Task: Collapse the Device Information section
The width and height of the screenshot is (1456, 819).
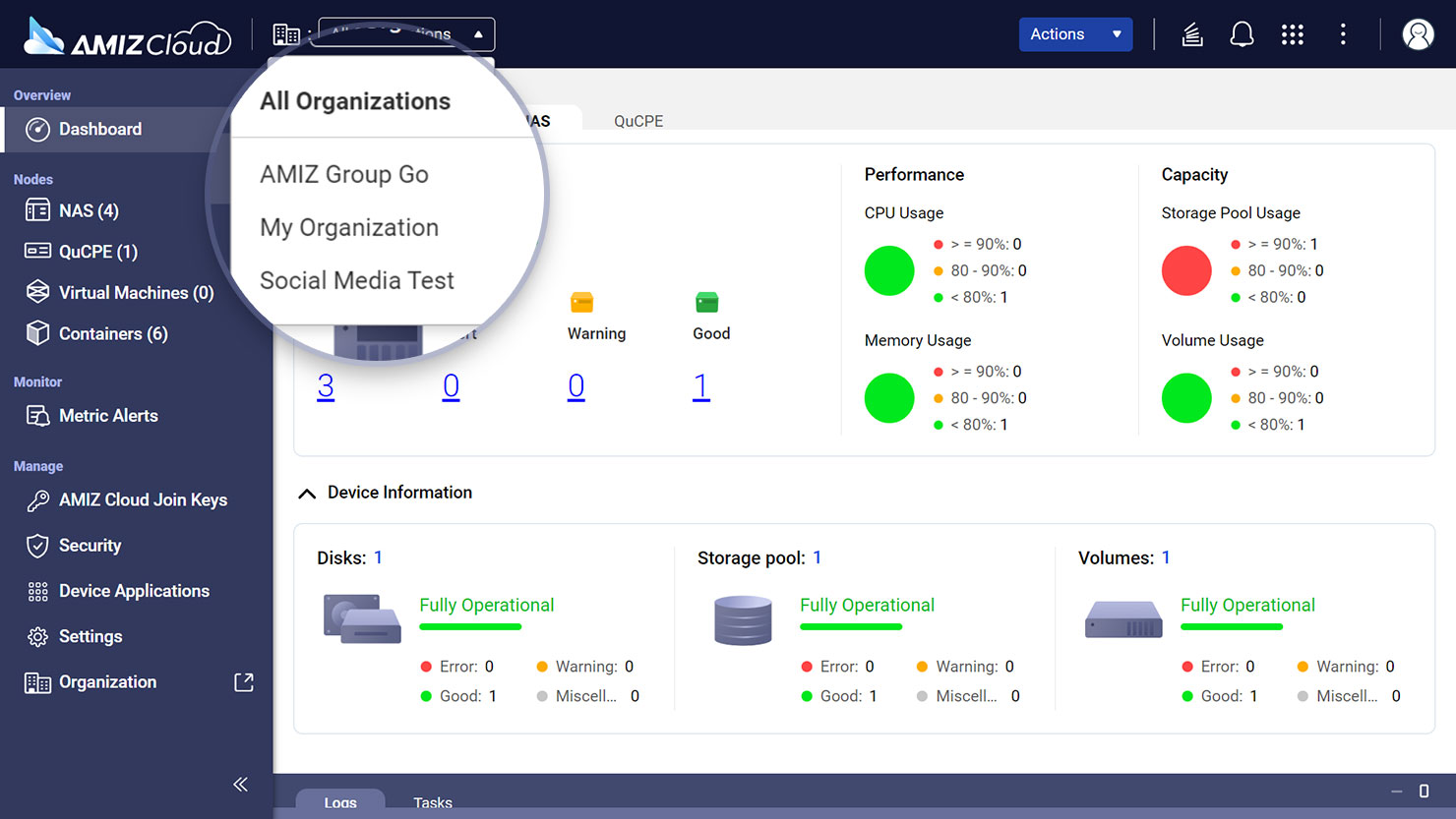Action: tap(307, 492)
